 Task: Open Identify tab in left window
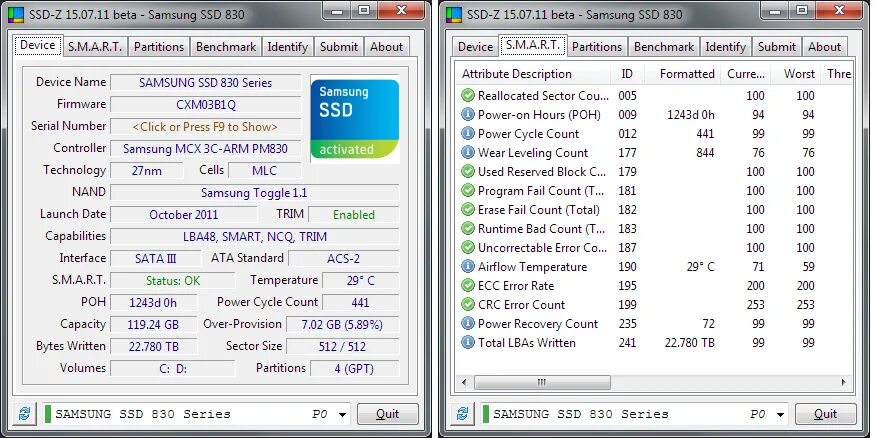click(x=288, y=47)
